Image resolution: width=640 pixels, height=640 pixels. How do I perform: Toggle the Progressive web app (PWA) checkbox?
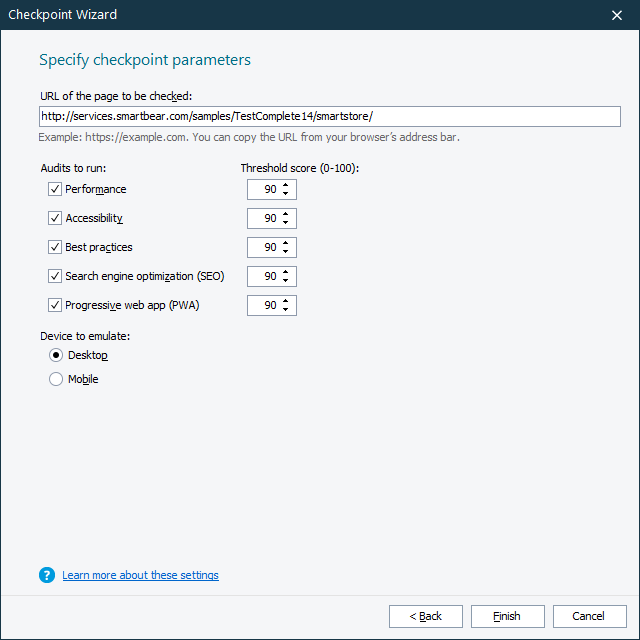pyautogui.click(x=55, y=305)
